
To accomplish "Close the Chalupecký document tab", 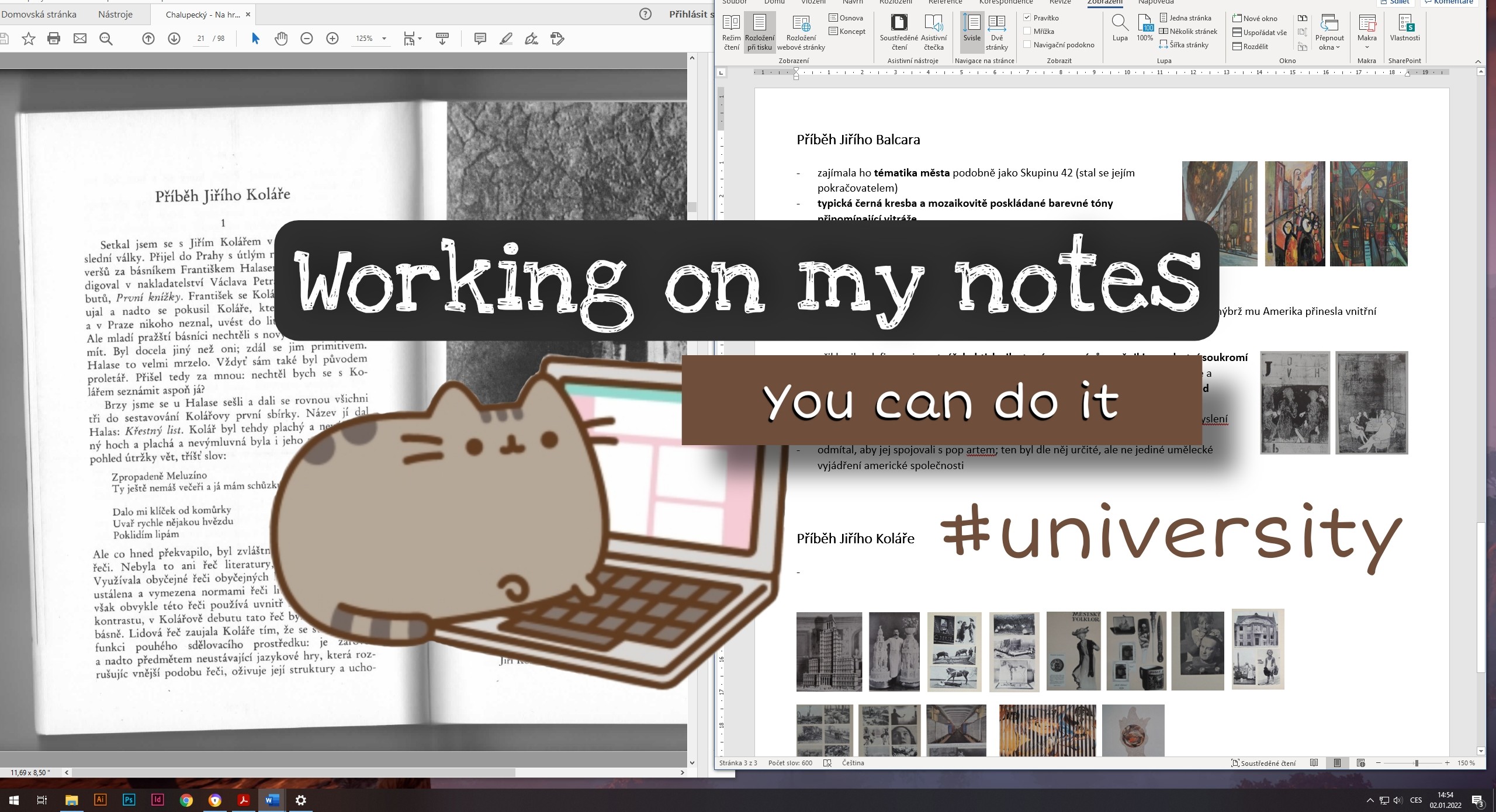I will coord(248,15).
